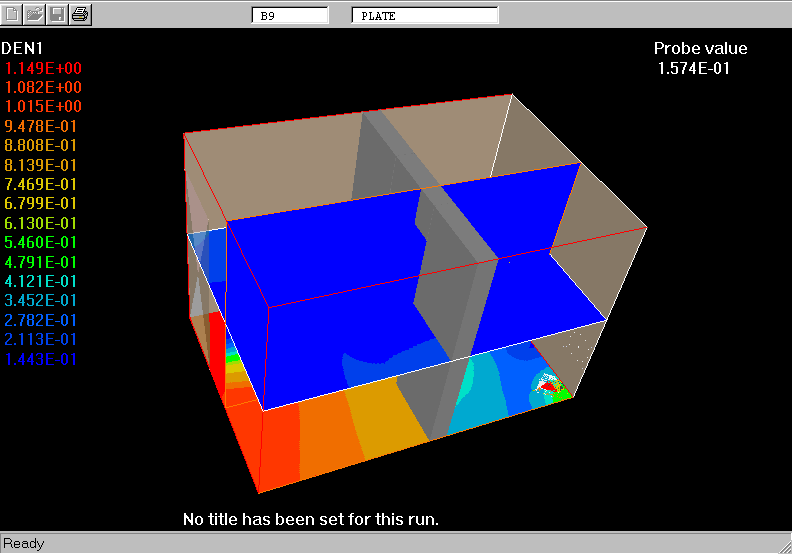Image resolution: width=792 pixels, height=554 pixels.
Task: Select the 1.149E+00 red legend value
Action: [x=44, y=68]
